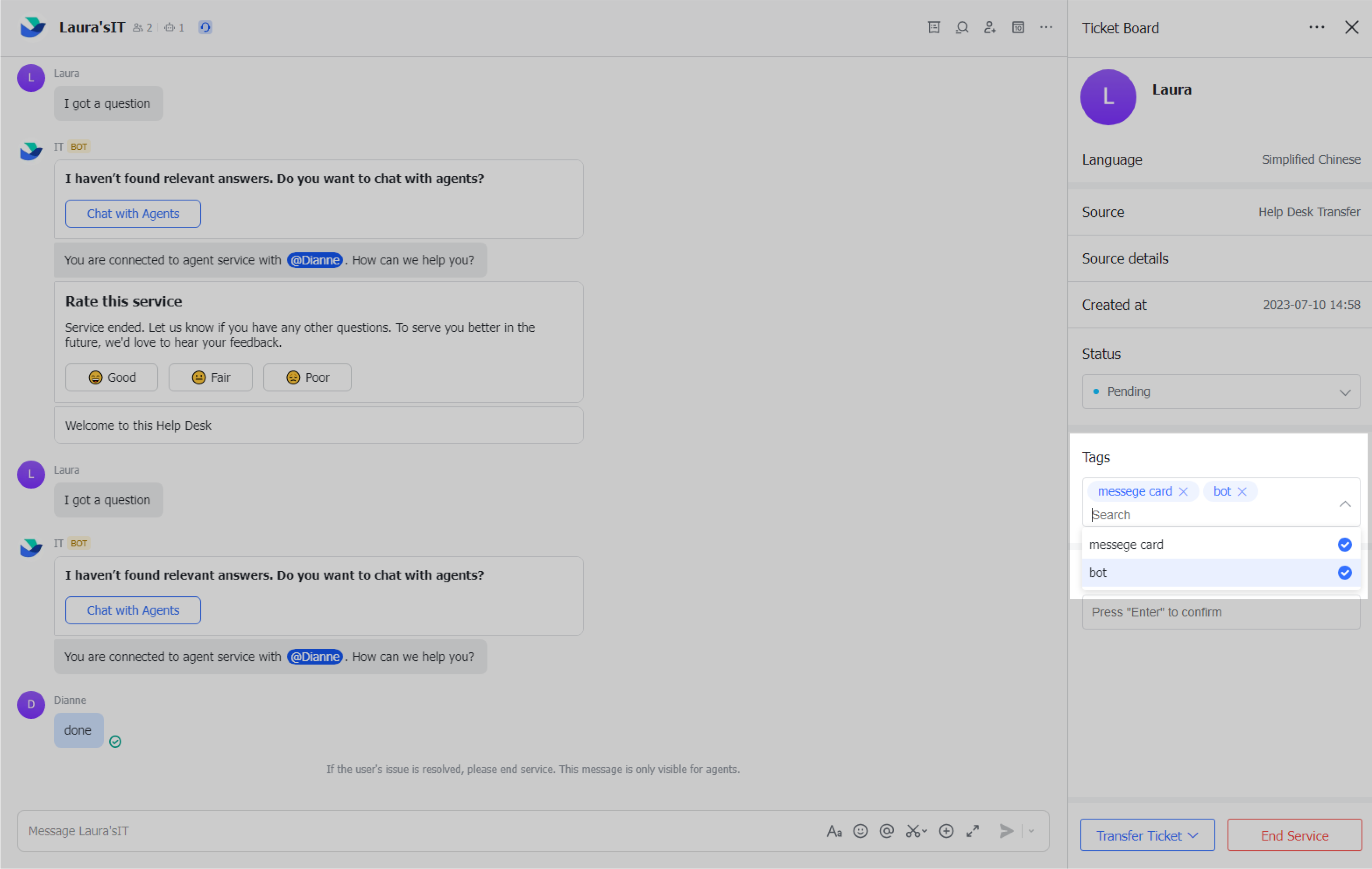Click the emoji picker icon in message bar
Image resolution: width=1372 pixels, height=869 pixels.
tap(861, 831)
